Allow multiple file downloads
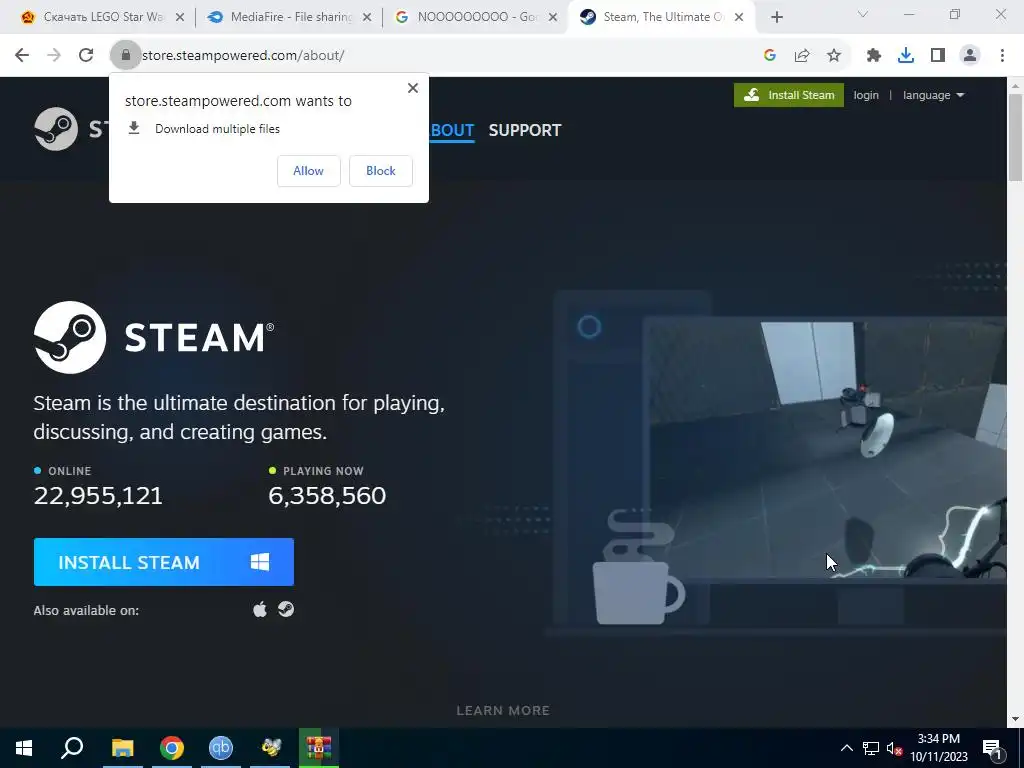The image size is (1024, 768). pos(308,170)
